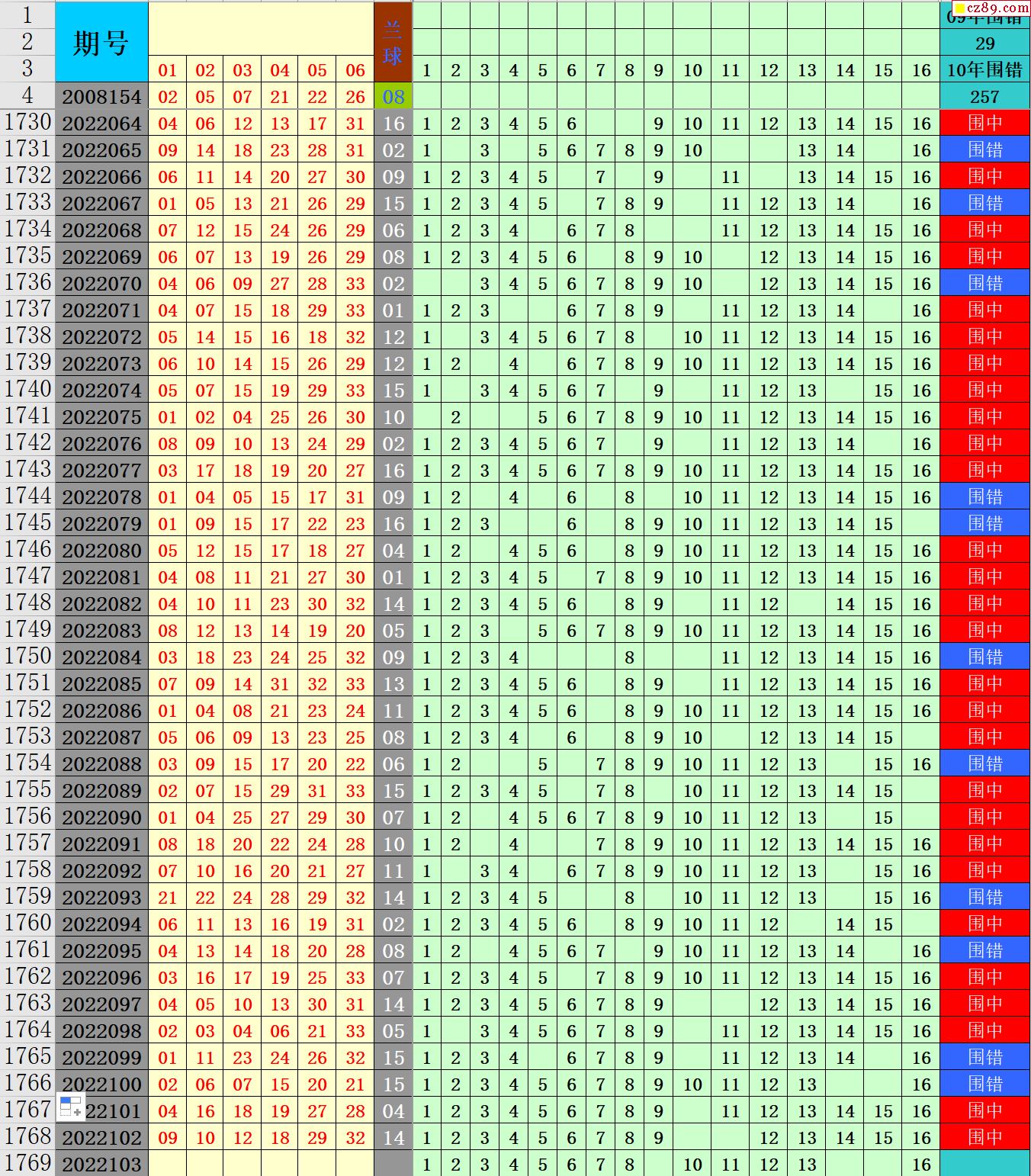This screenshot has width=1031, height=1176.
Task: Select issue number cell 2022088
Action: [x=101, y=764]
